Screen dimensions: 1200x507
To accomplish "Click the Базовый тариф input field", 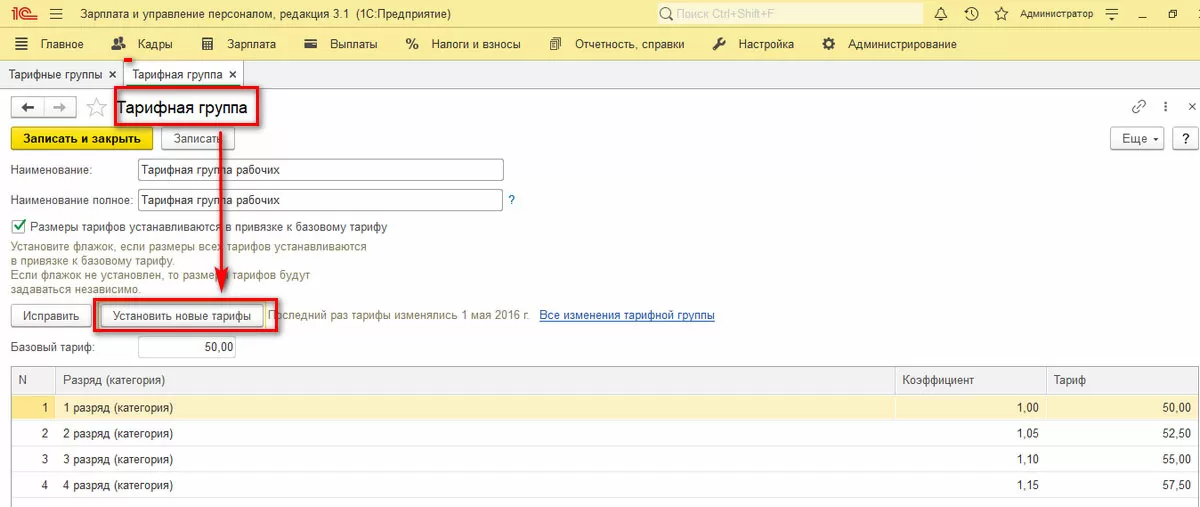I will (187, 347).
